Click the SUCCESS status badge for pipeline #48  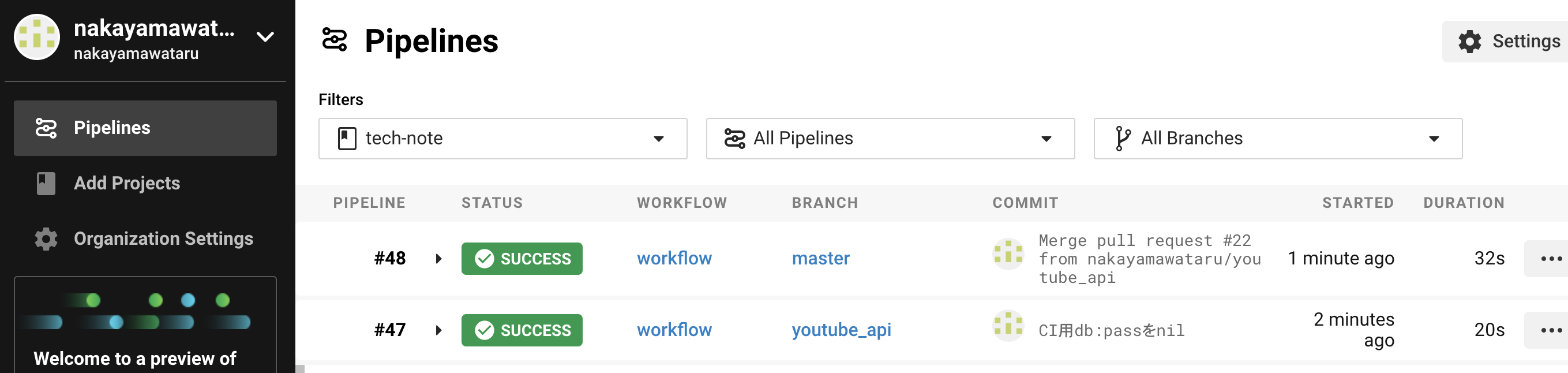point(522,259)
